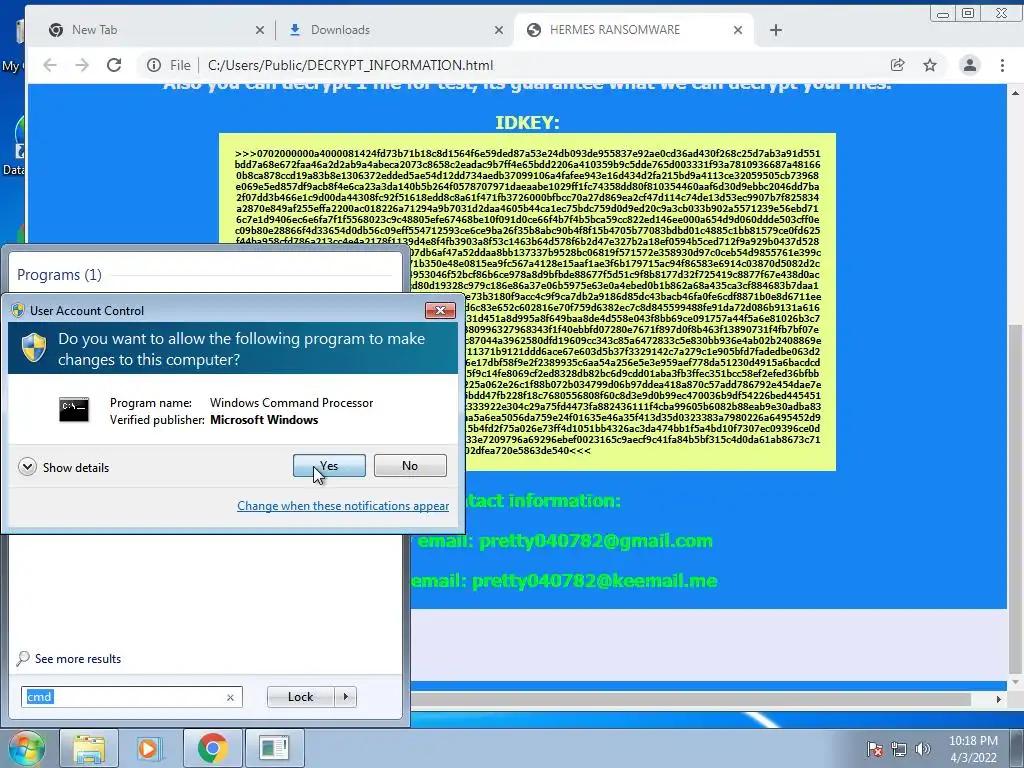
Task: Expand Show details chevron in UAC dialog
Action: [x=27, y=467]
